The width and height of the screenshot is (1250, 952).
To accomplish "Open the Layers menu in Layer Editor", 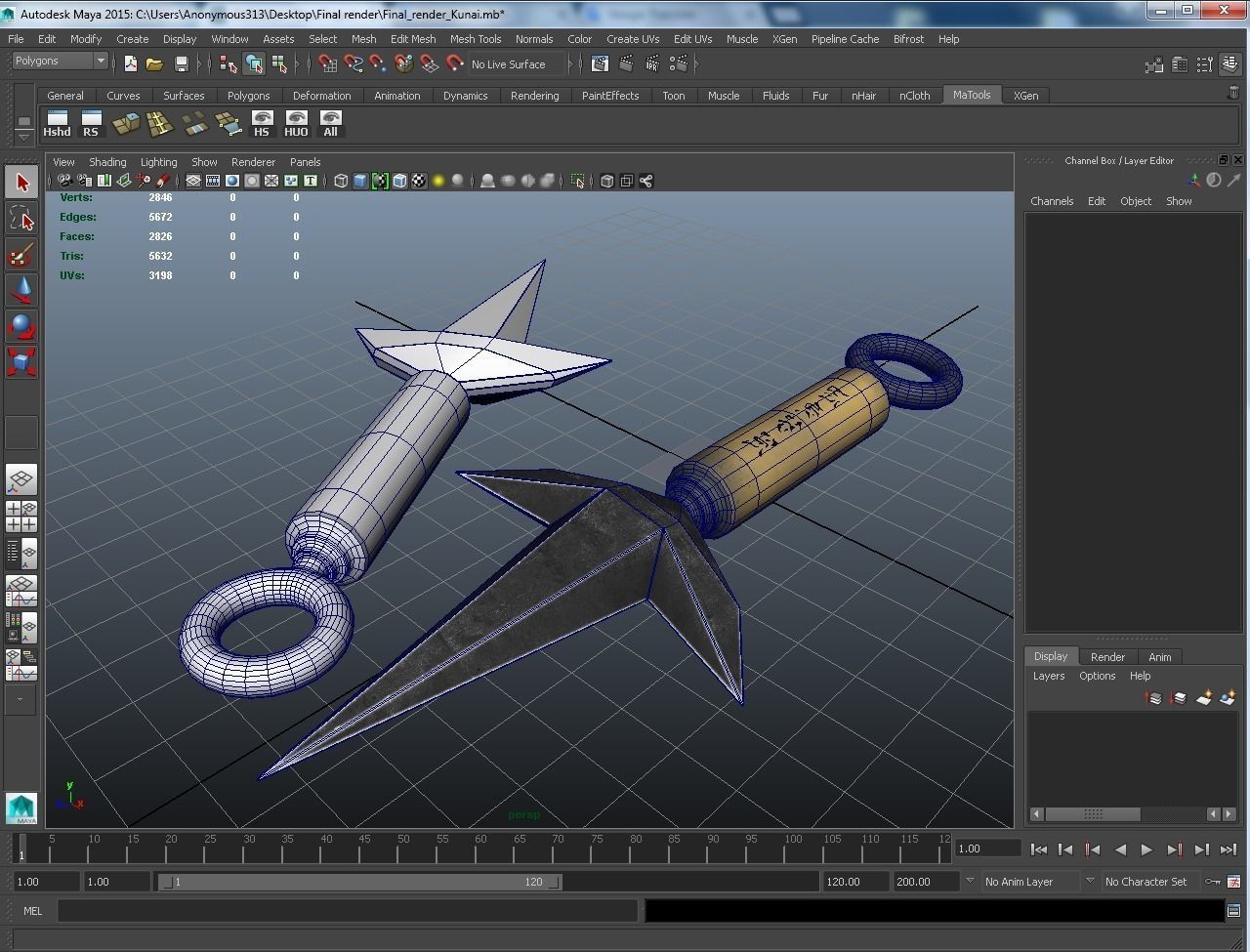I will click(x=1049, y=676).
